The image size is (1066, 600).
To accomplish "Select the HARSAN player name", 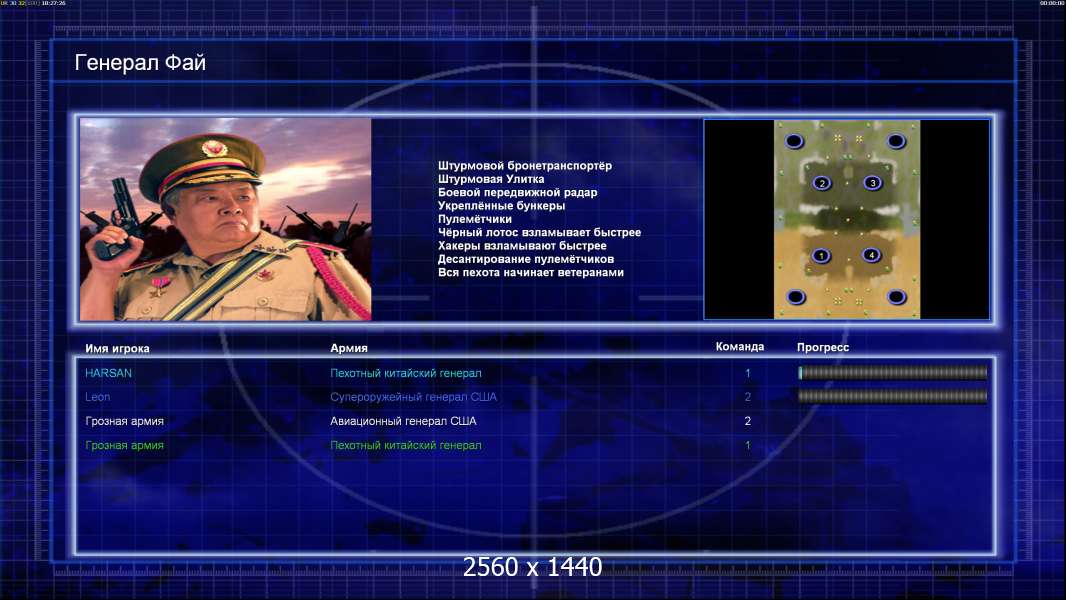I will [x=108, y=373].
